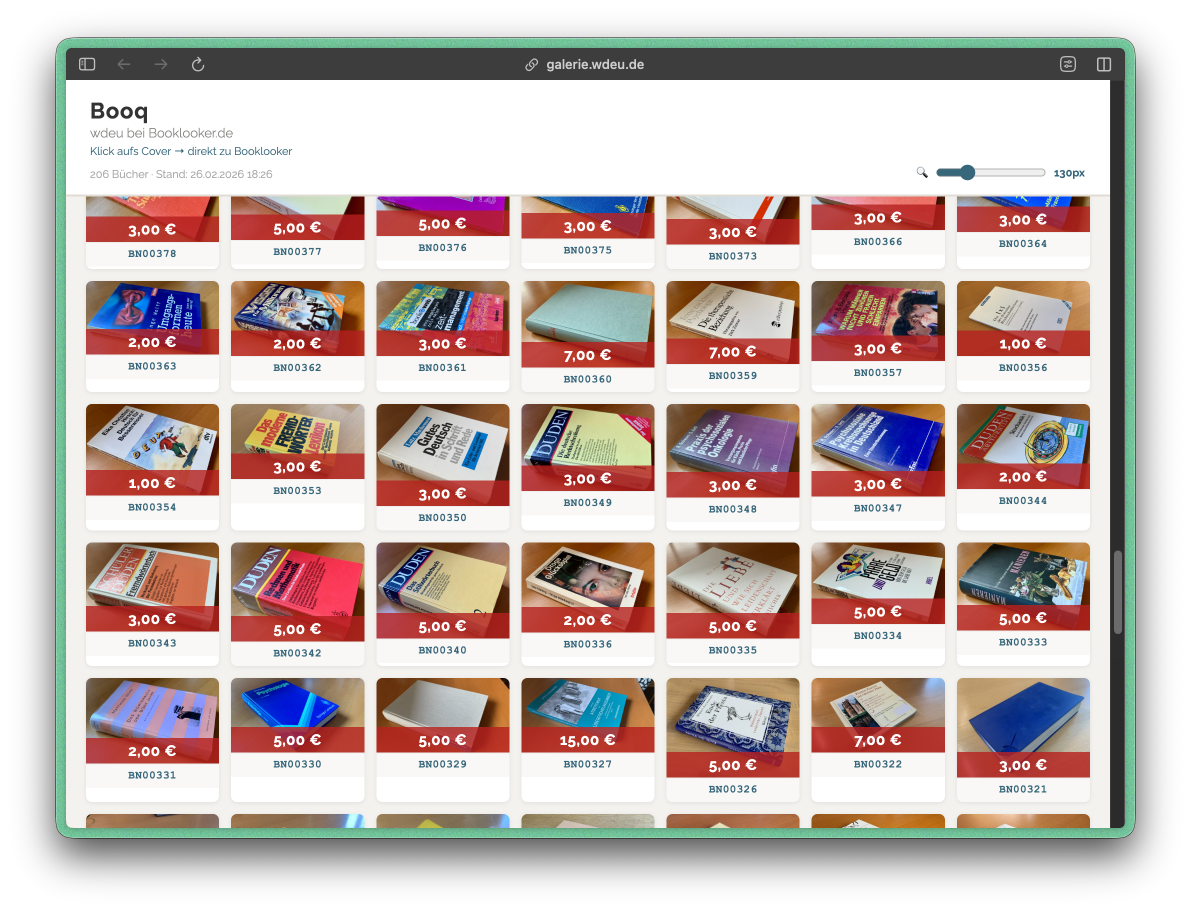
Task: Open book cover BN00357
Action: point(877,320)
